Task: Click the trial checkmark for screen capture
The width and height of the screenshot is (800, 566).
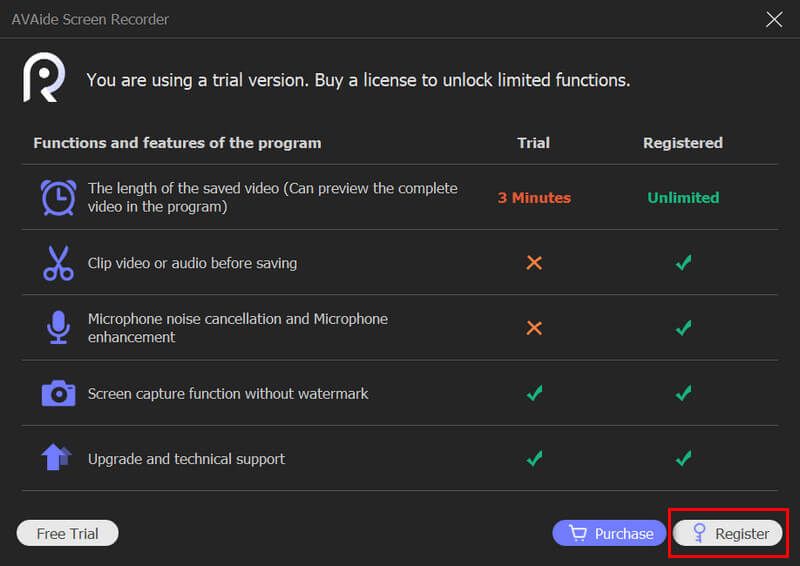Action: coord(534,393)
